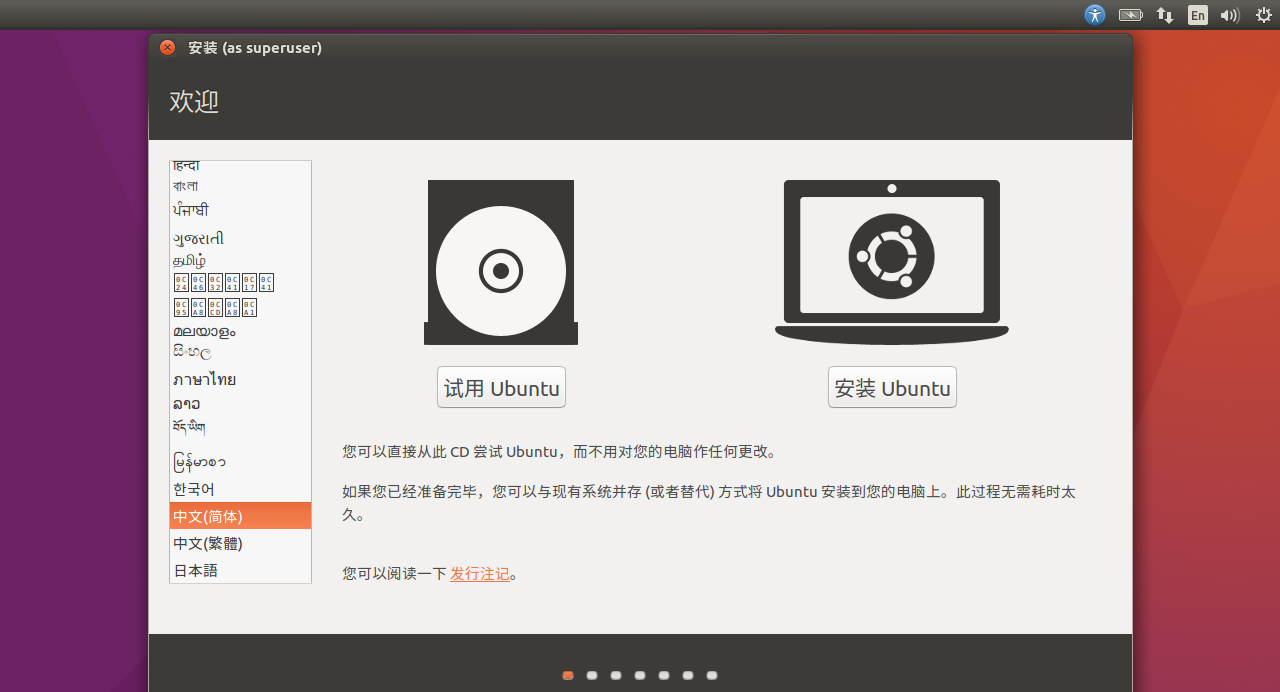1280x692 pixels.
Task: Click the battery status indicator
Action: pyautogui.click(x=1130, y=15)
